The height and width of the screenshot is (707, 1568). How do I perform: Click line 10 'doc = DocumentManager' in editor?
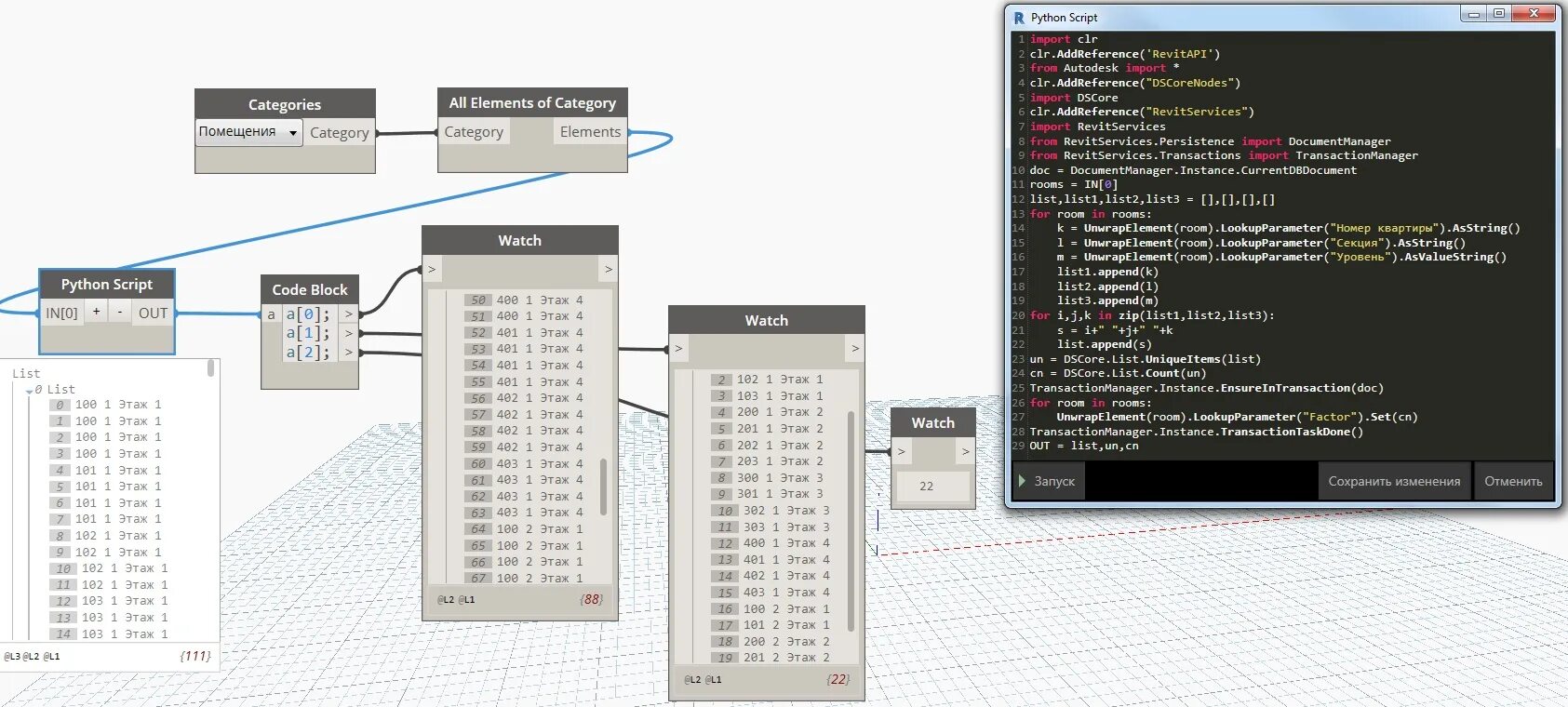click(x=1193, y=170)
